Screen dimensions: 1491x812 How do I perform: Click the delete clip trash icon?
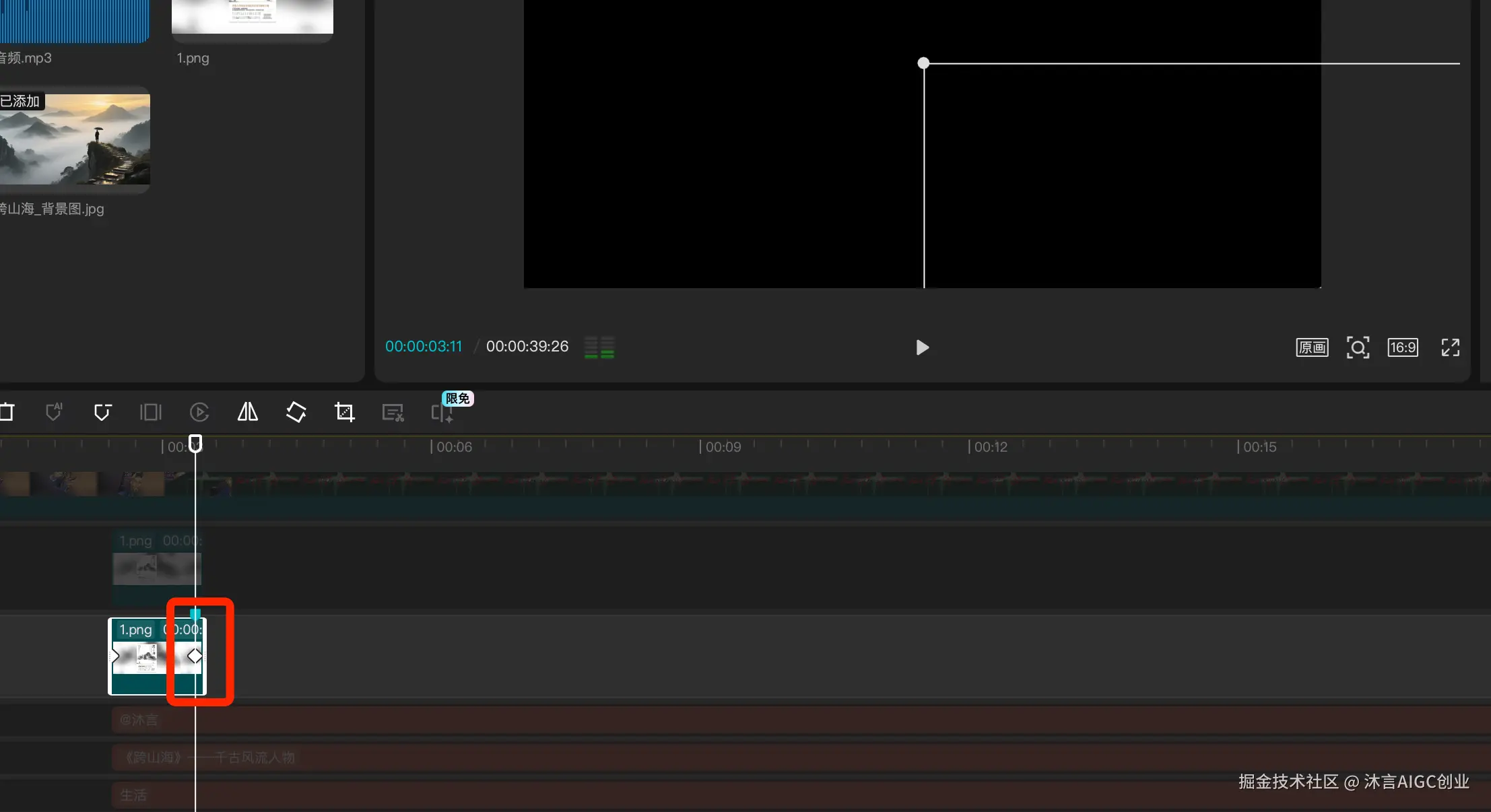7,412
